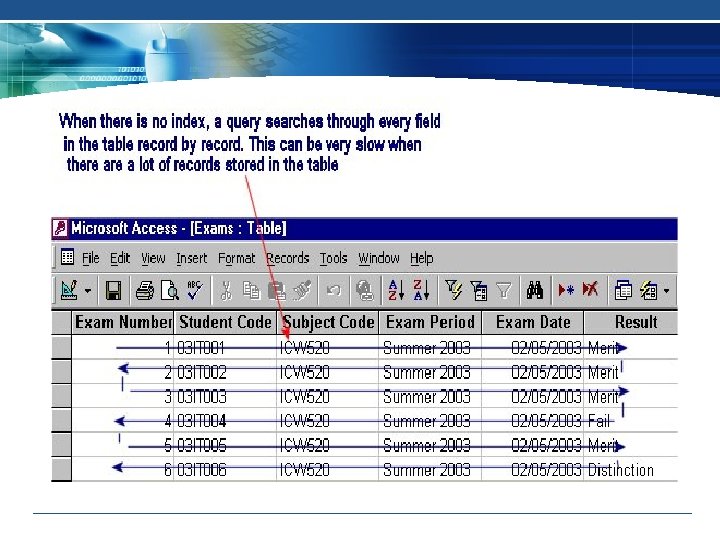The image size is (720, 540).
Task: Click Student Code cell 03IT005
Action: pos(225,445)
